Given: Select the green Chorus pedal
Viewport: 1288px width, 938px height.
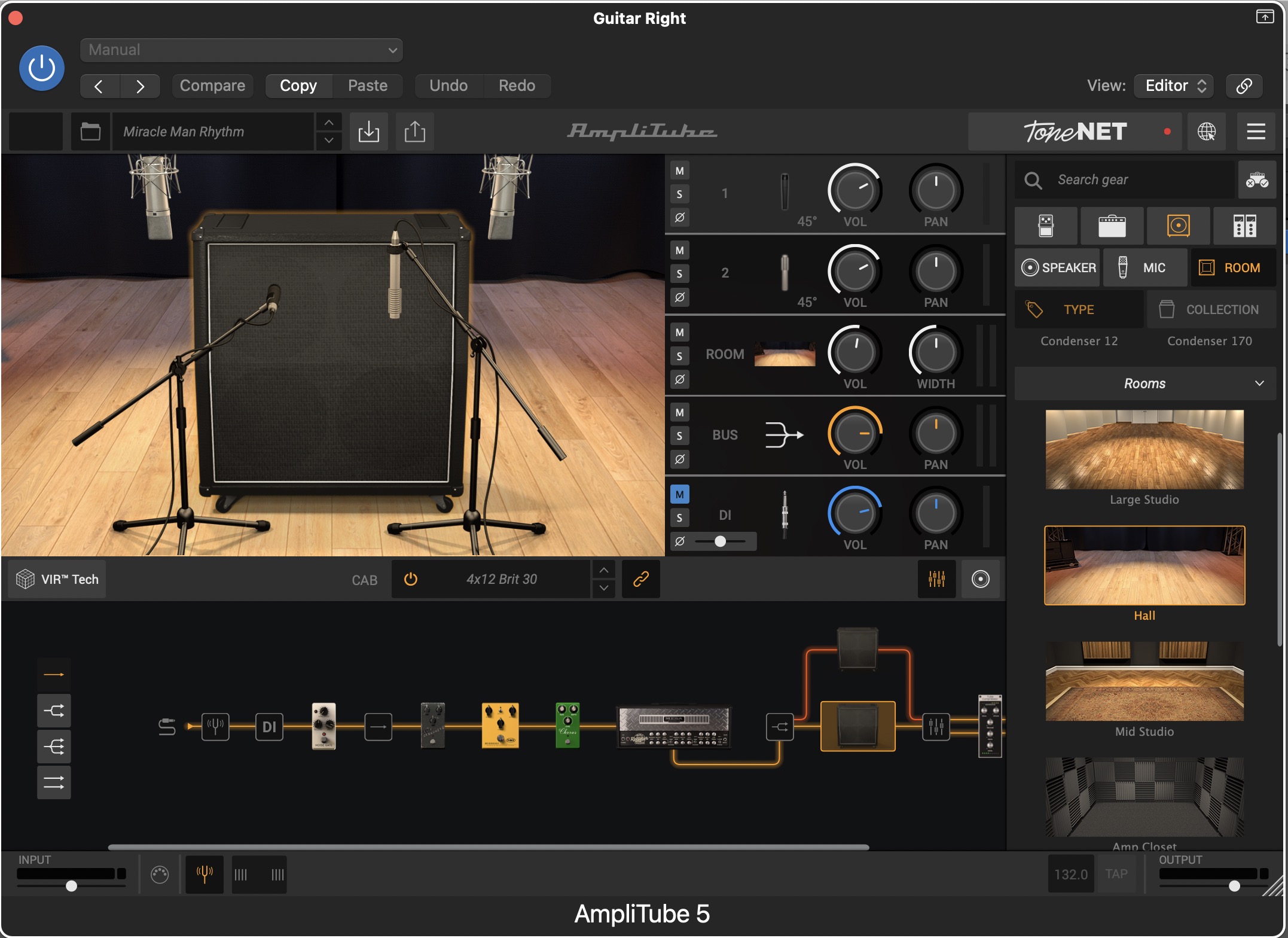Looking at the screenshot, I should tap(567, 726).
